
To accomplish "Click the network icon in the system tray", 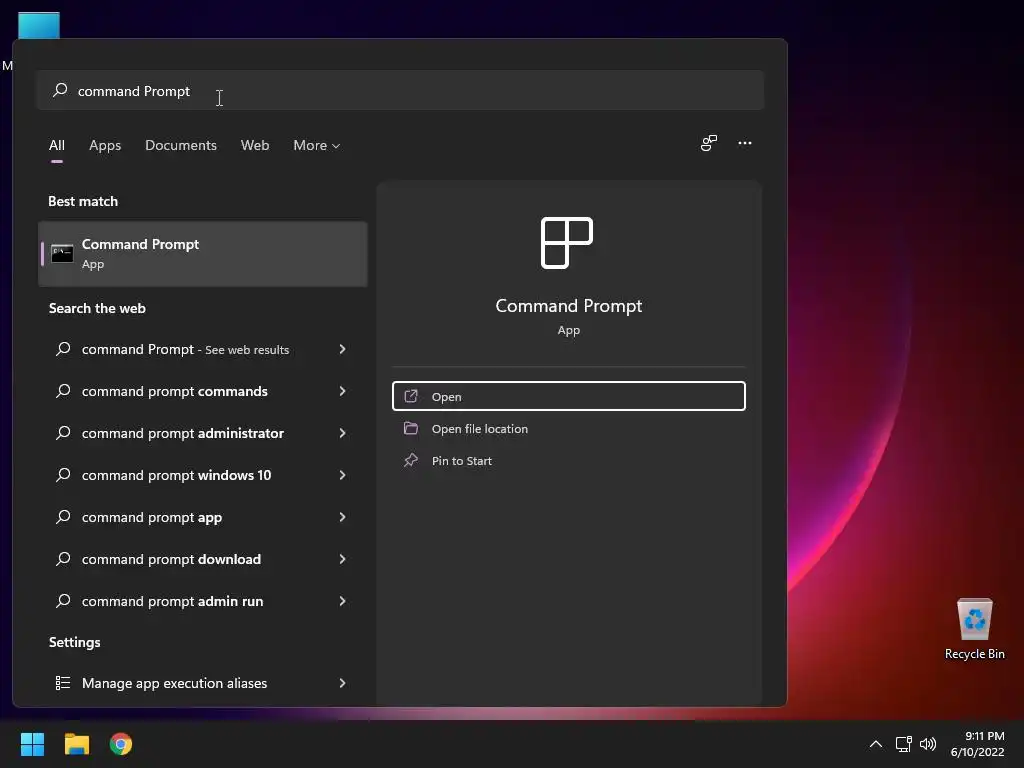I will pyautogui.click(x=903, y=744).
